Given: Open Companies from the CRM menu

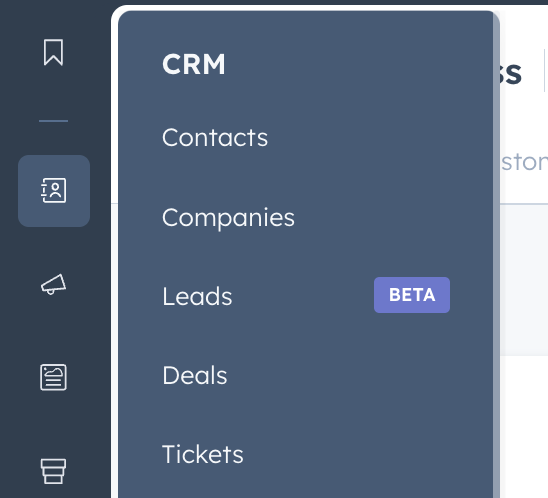Looking at the screenshot, I should click(228, 218).
